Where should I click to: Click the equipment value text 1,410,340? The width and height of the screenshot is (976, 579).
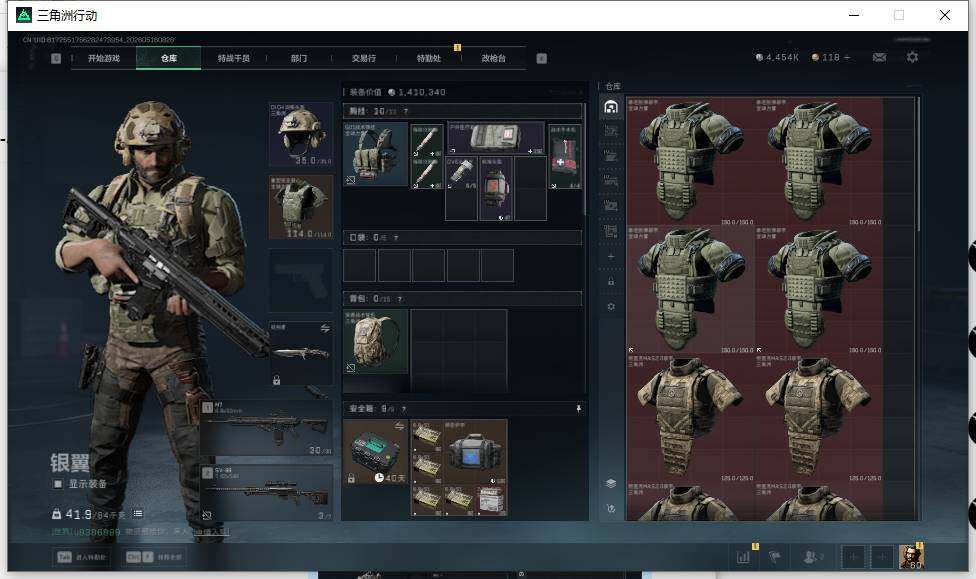click(x=422, y=92)
